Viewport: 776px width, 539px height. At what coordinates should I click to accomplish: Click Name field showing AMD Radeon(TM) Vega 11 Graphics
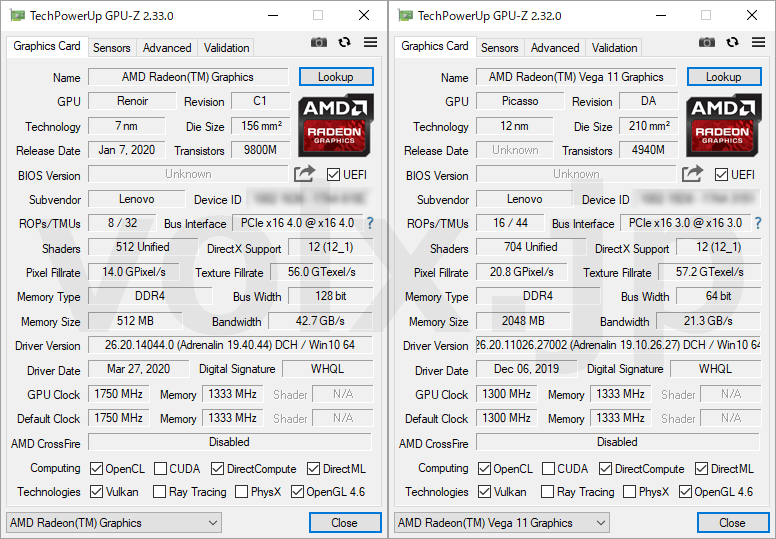pos(576,77)
